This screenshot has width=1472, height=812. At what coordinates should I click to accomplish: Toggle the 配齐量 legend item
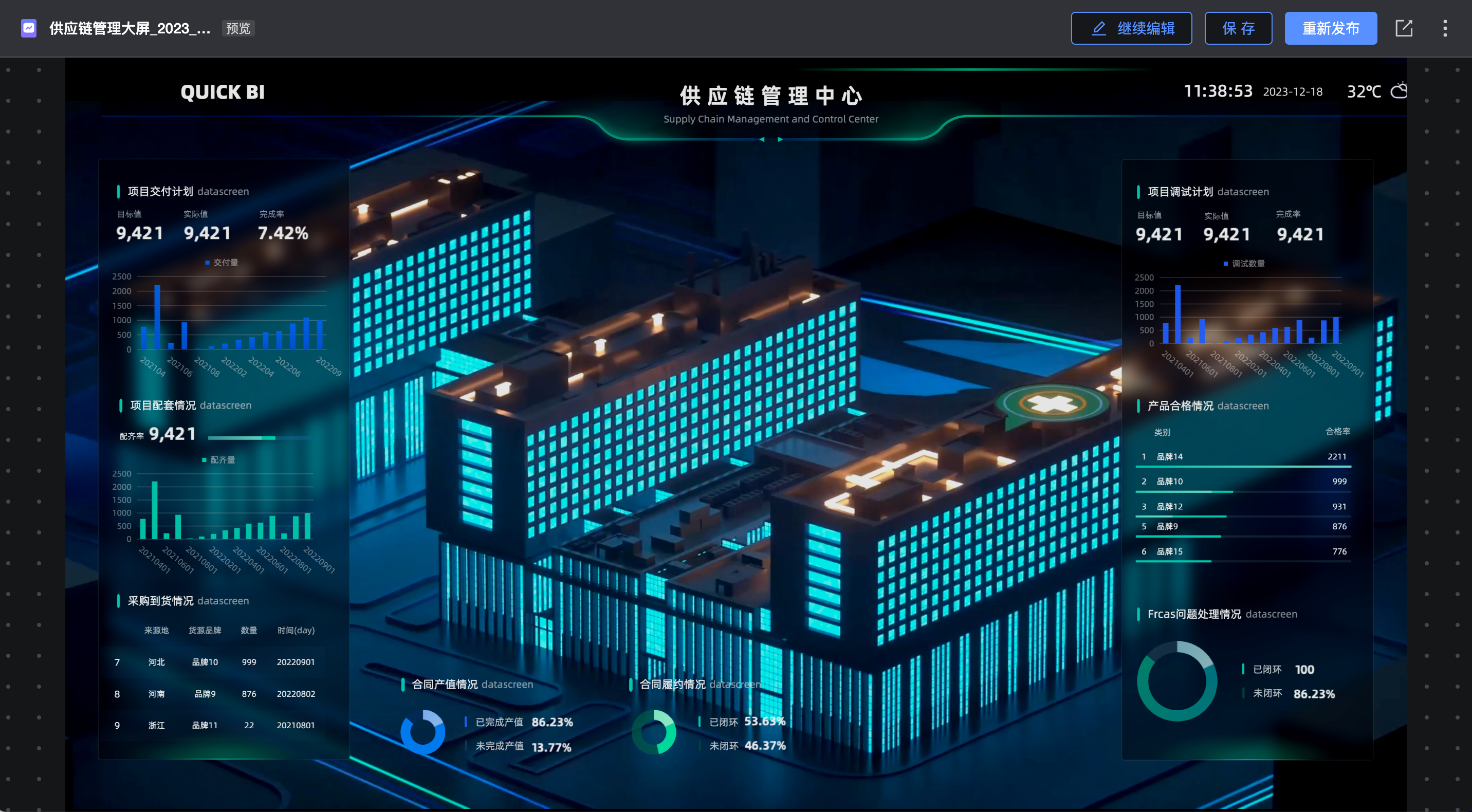[219, 459]
